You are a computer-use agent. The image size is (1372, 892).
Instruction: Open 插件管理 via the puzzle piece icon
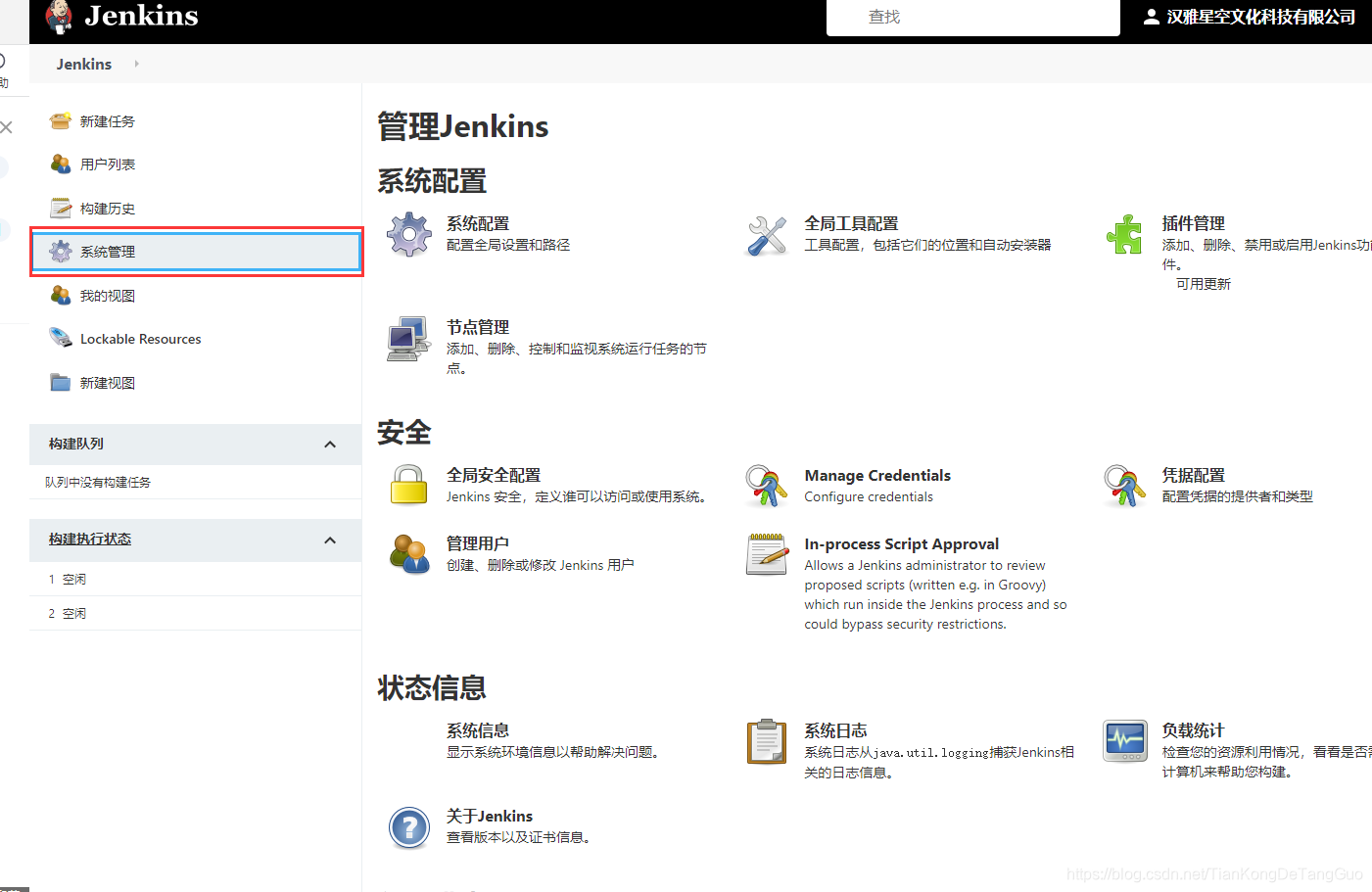point(1124,233)
